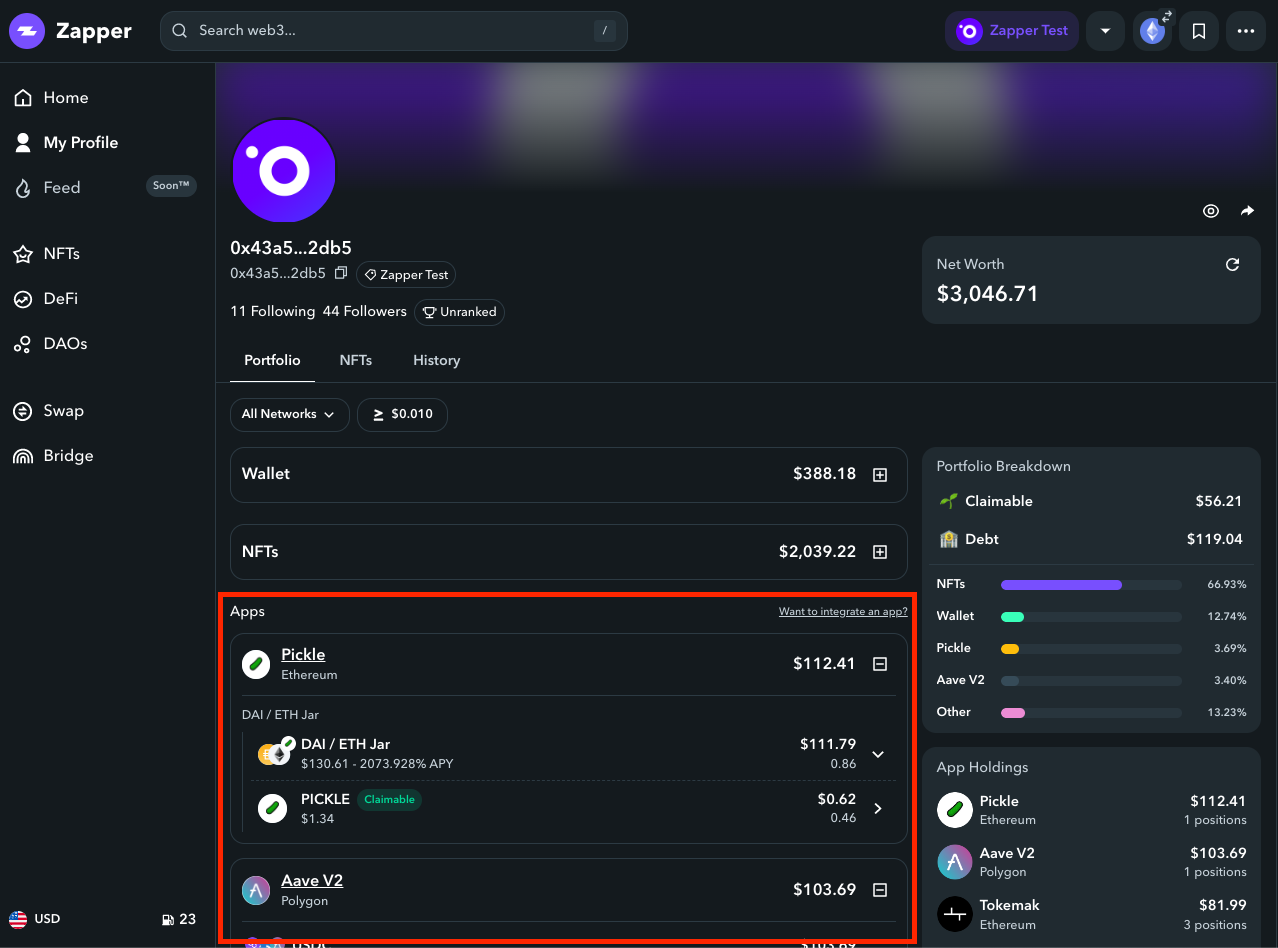Screen dimensions: 1278x948
Task: Change the USD currency selector
Action: (35, 919)
